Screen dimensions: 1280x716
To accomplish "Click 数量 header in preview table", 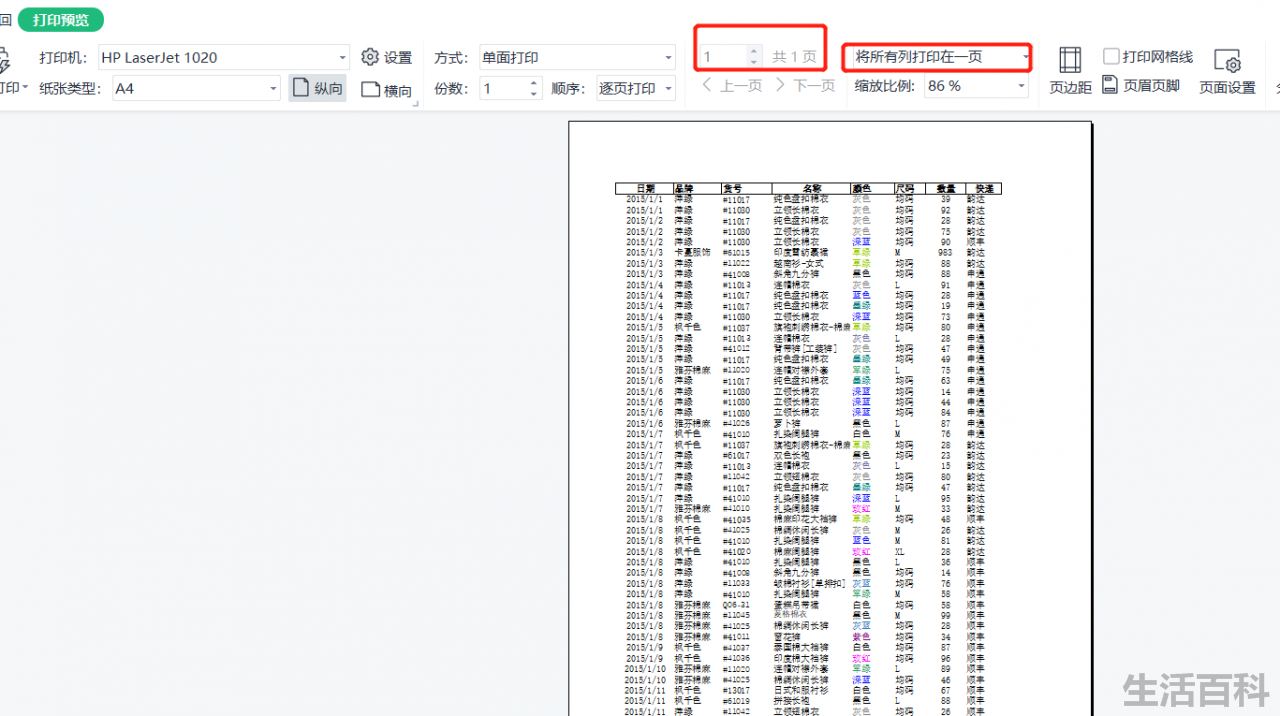I will [945, 188].
